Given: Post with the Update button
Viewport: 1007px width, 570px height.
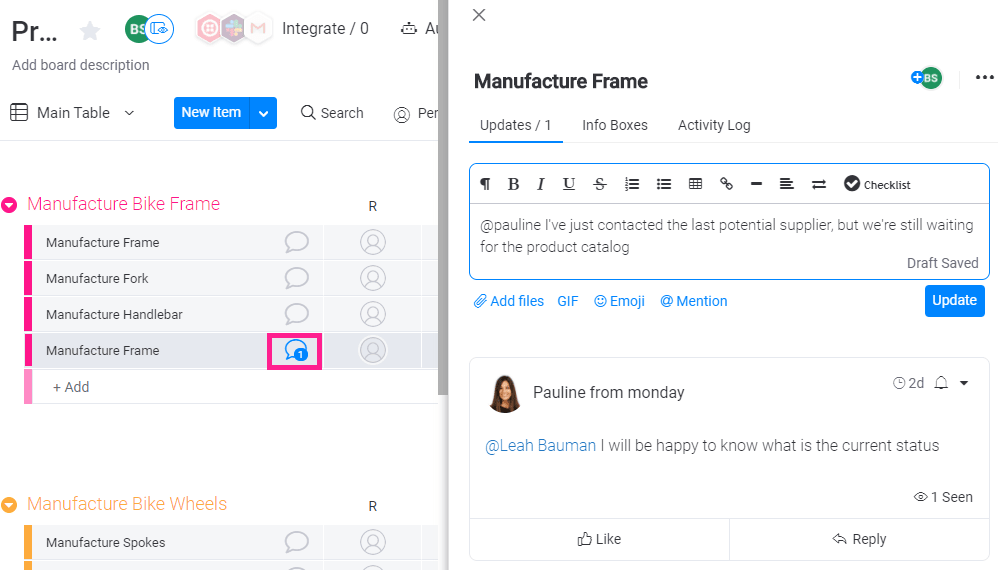Looking at the screenshot, I should pyautogui.click(x=954, y=300).
